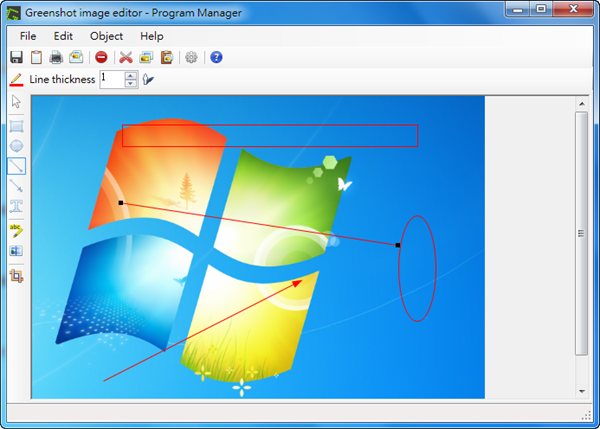
Task: Select the Draw line tool
Action: click(x=16, y=166)
